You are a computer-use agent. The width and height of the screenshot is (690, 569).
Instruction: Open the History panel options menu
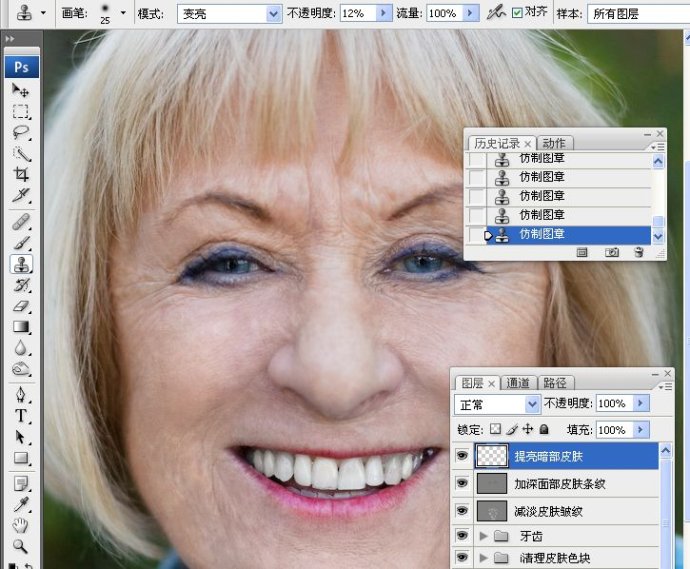click(x=657, y=147)
